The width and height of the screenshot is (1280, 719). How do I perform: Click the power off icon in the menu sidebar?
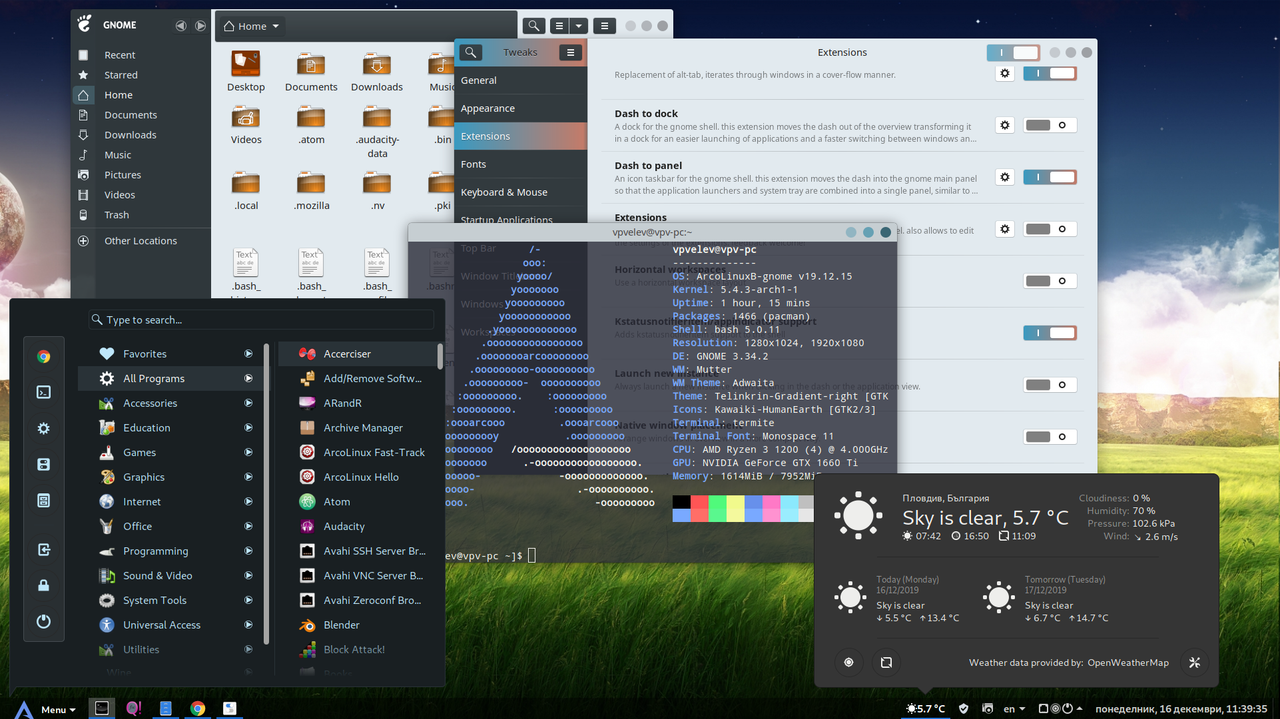click(x=43, y=621)
